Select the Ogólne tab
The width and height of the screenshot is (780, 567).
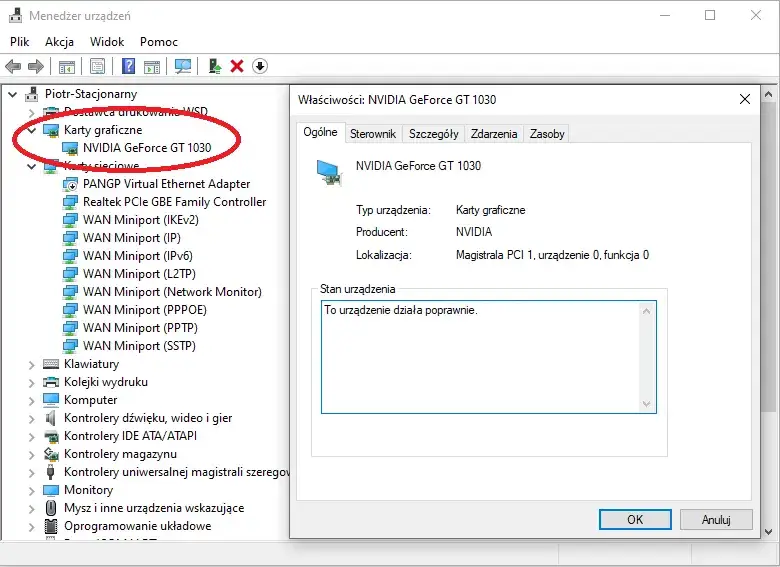[320, 132]
